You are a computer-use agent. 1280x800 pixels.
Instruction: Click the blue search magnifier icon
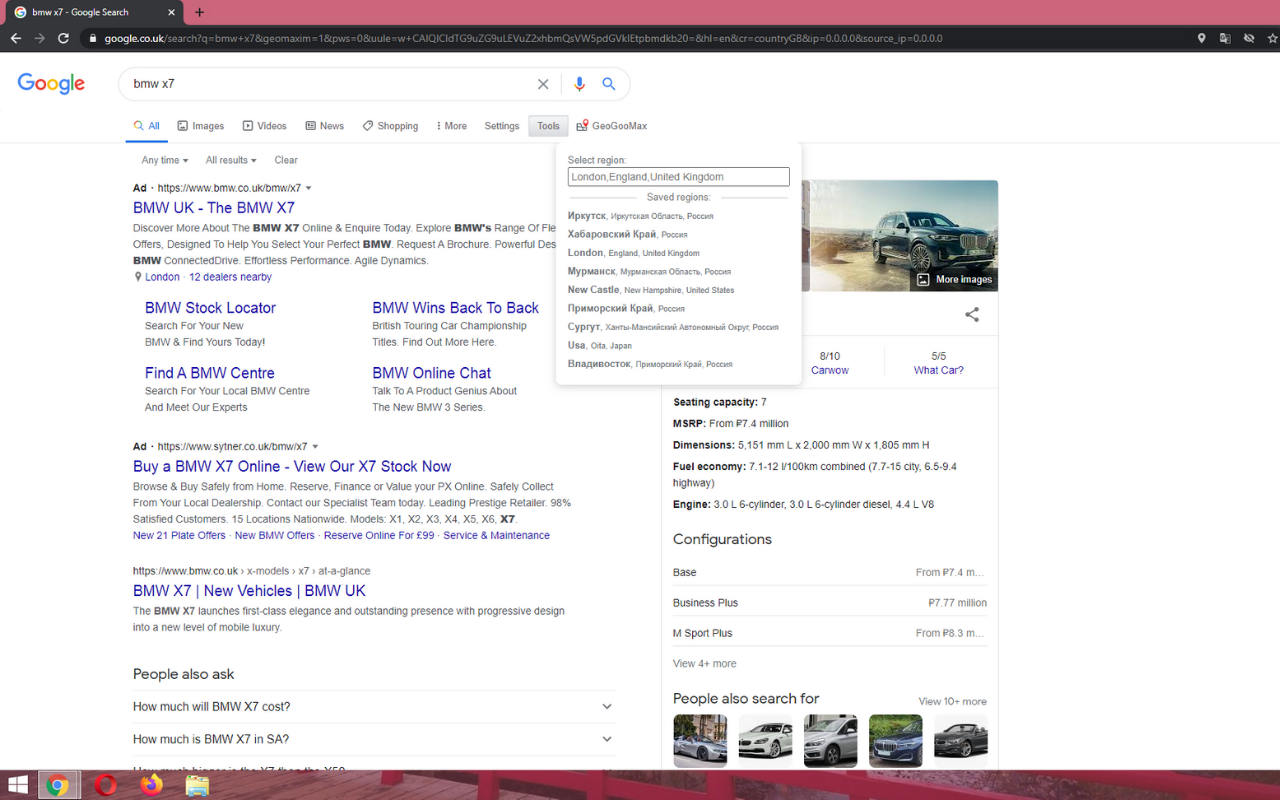[x=608, y=84]
